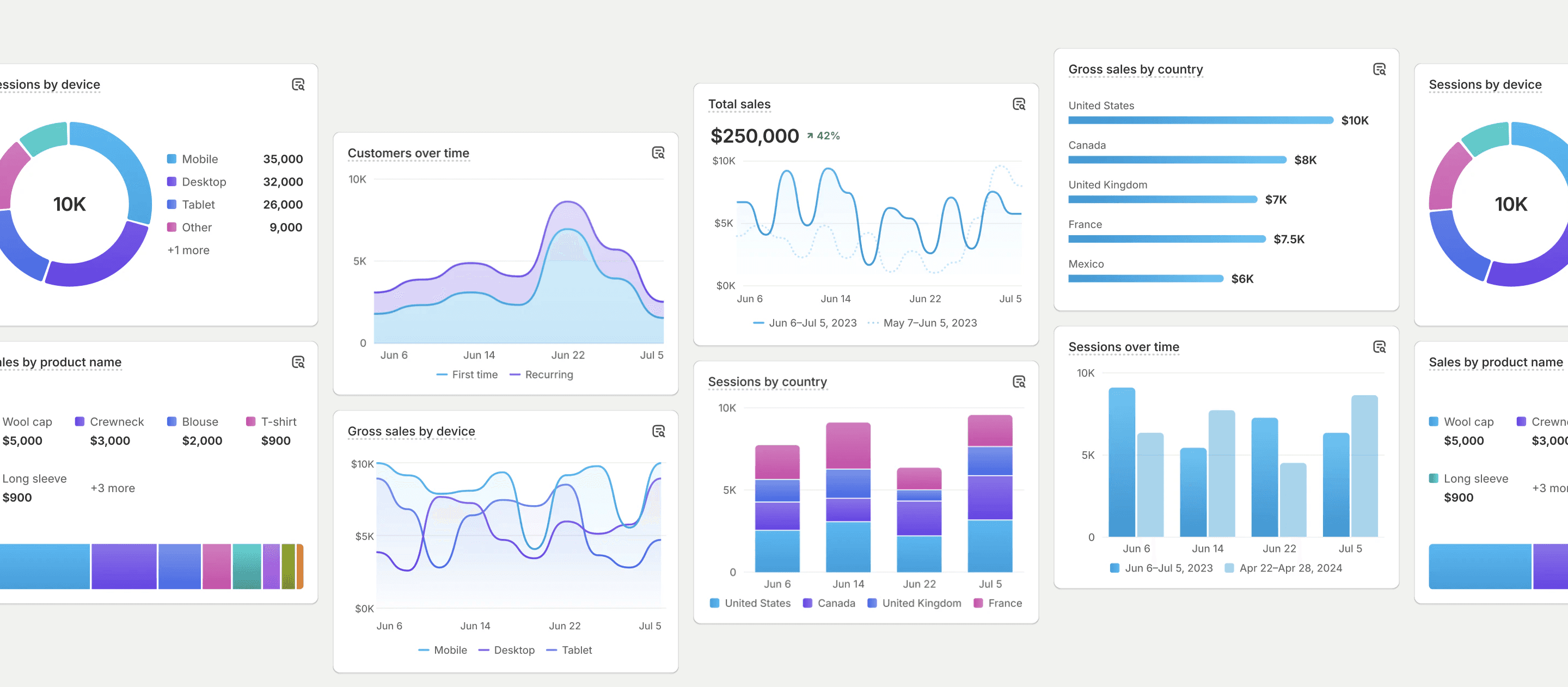Select the France $7.5K bar
This screenshot has height=687, width=1568.
[1167, 239]
